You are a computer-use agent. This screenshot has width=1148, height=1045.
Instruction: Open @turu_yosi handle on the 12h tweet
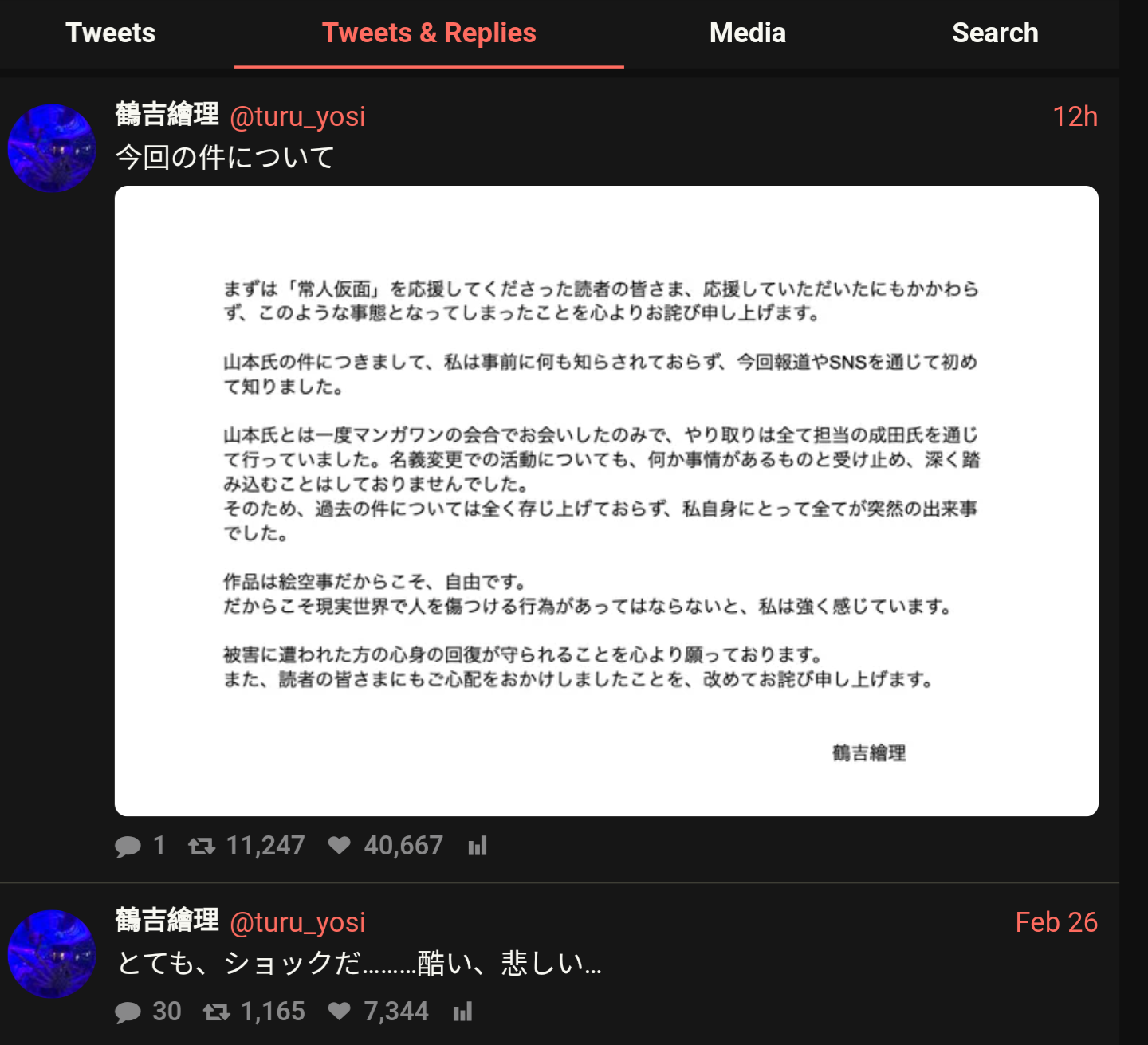(x=297, y=116)
